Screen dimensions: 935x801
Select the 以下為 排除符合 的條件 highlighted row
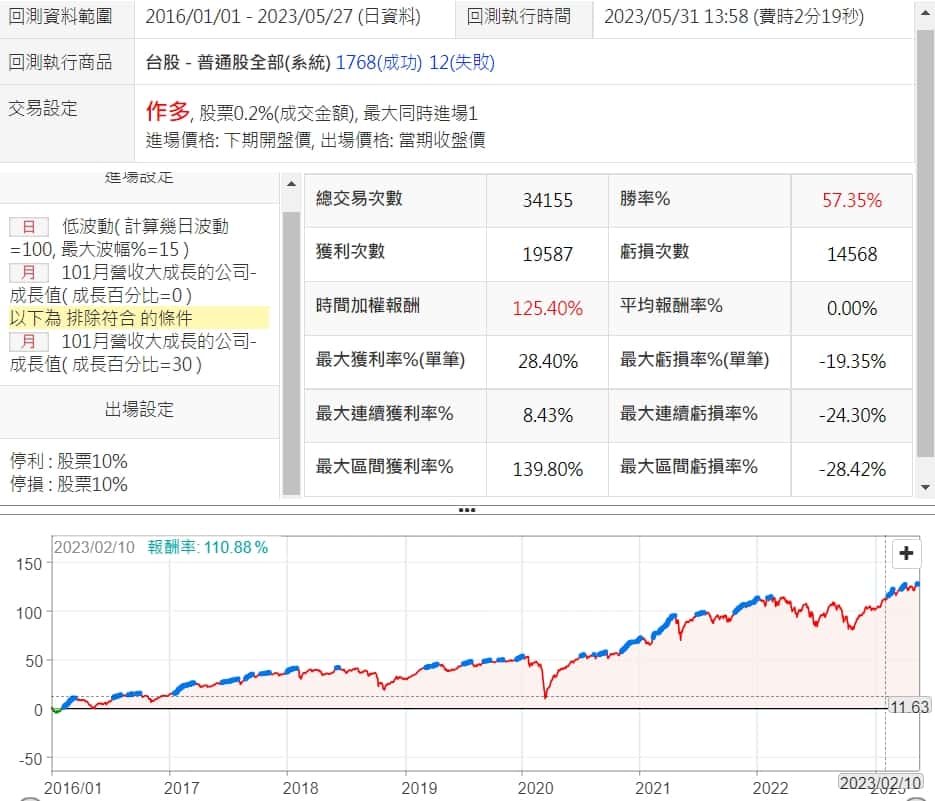click(x=101, y=319)
